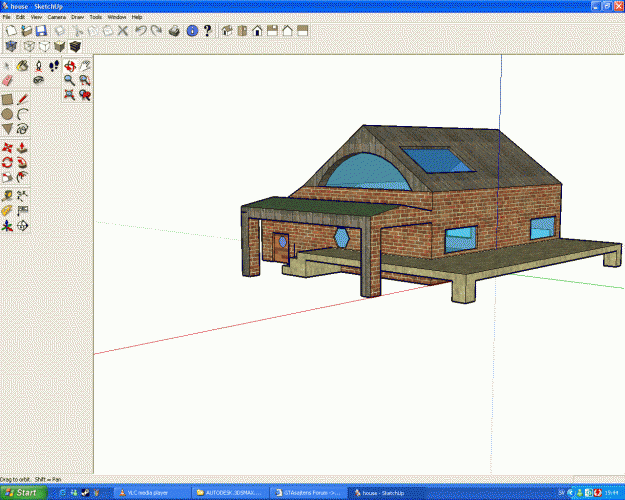Select the Paint Bucket tool

(x=22, y=65)
